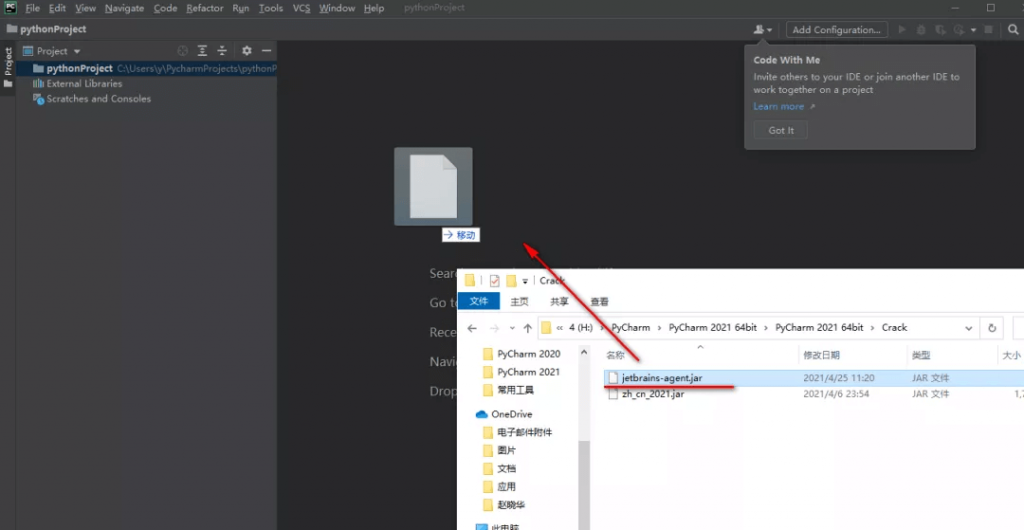
Task: Select OneDrive in Explorer sidebar
Action: (511, 414)
